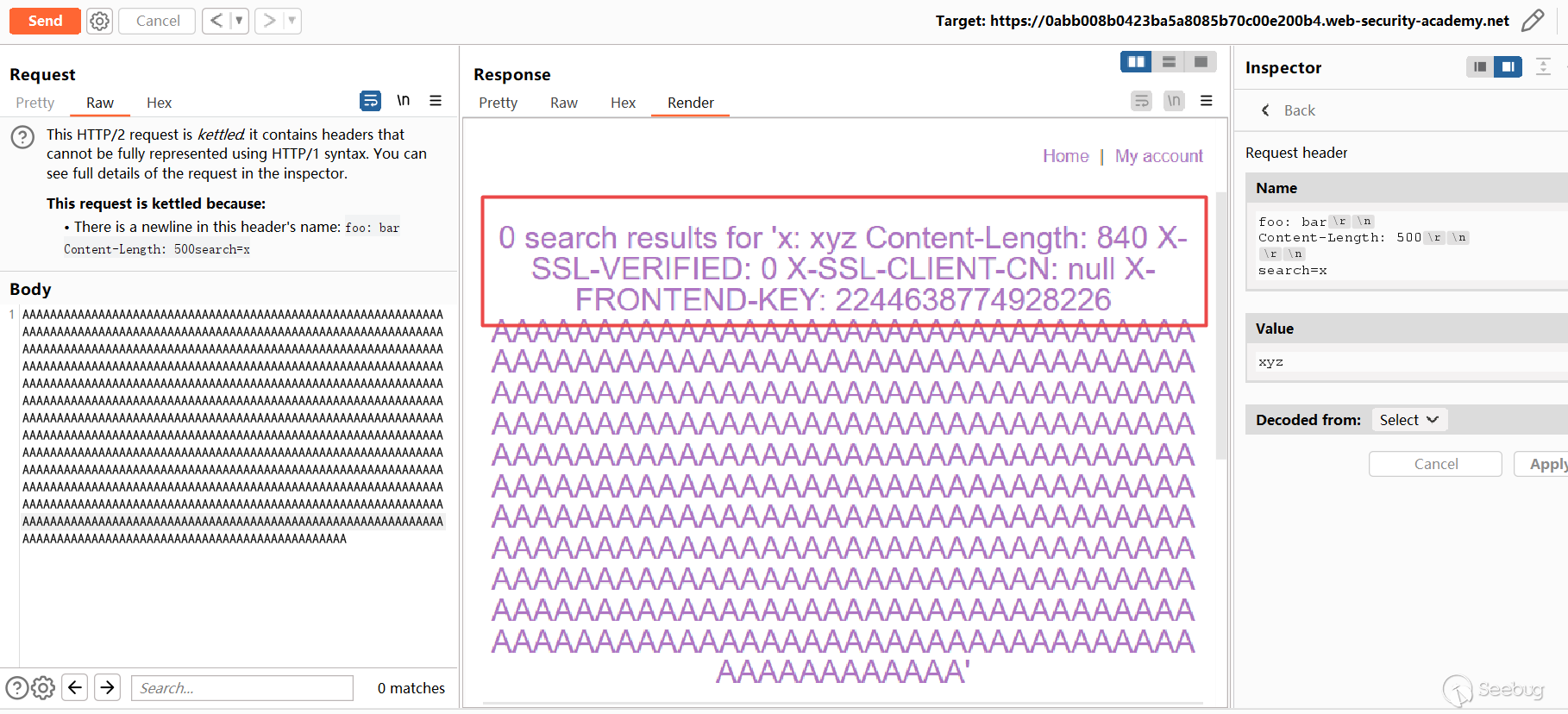This screenshot has width=1568, height=714.
Task: Expand the back history dropdown arrow
Action: coord(239,21)
